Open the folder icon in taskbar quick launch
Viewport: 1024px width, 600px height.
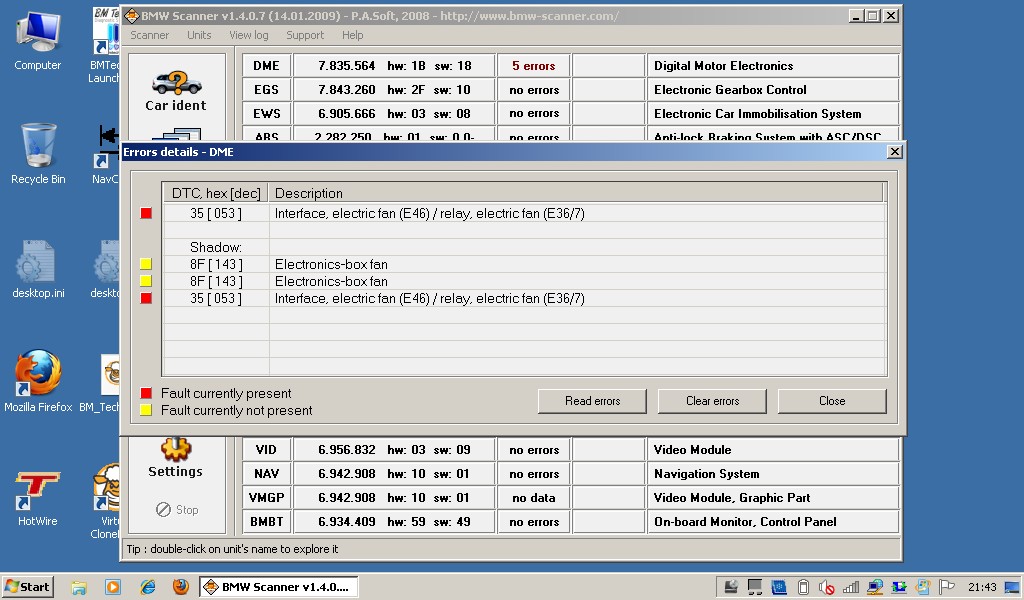tap(79, 587)
